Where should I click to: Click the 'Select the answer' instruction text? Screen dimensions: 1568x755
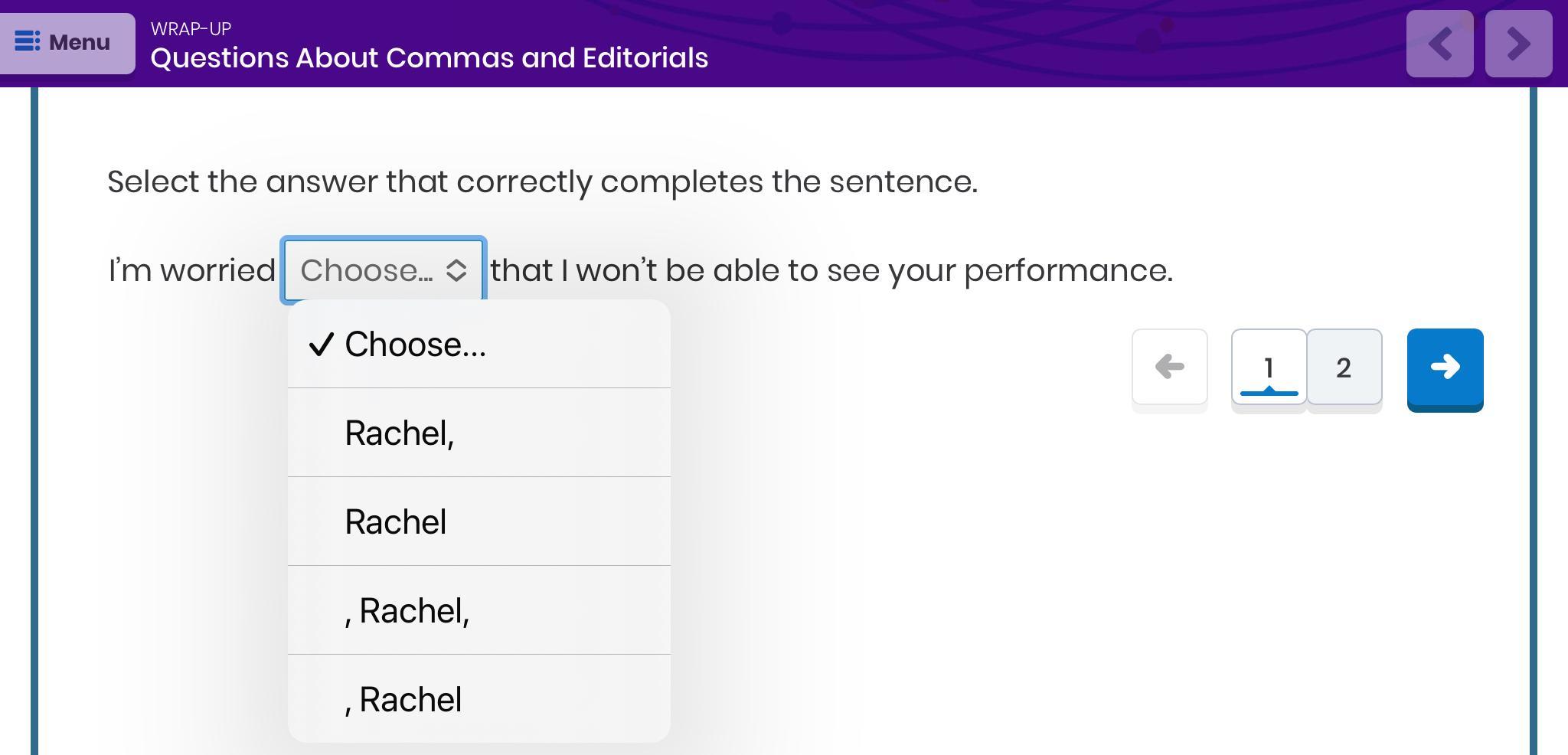[542, 182]
